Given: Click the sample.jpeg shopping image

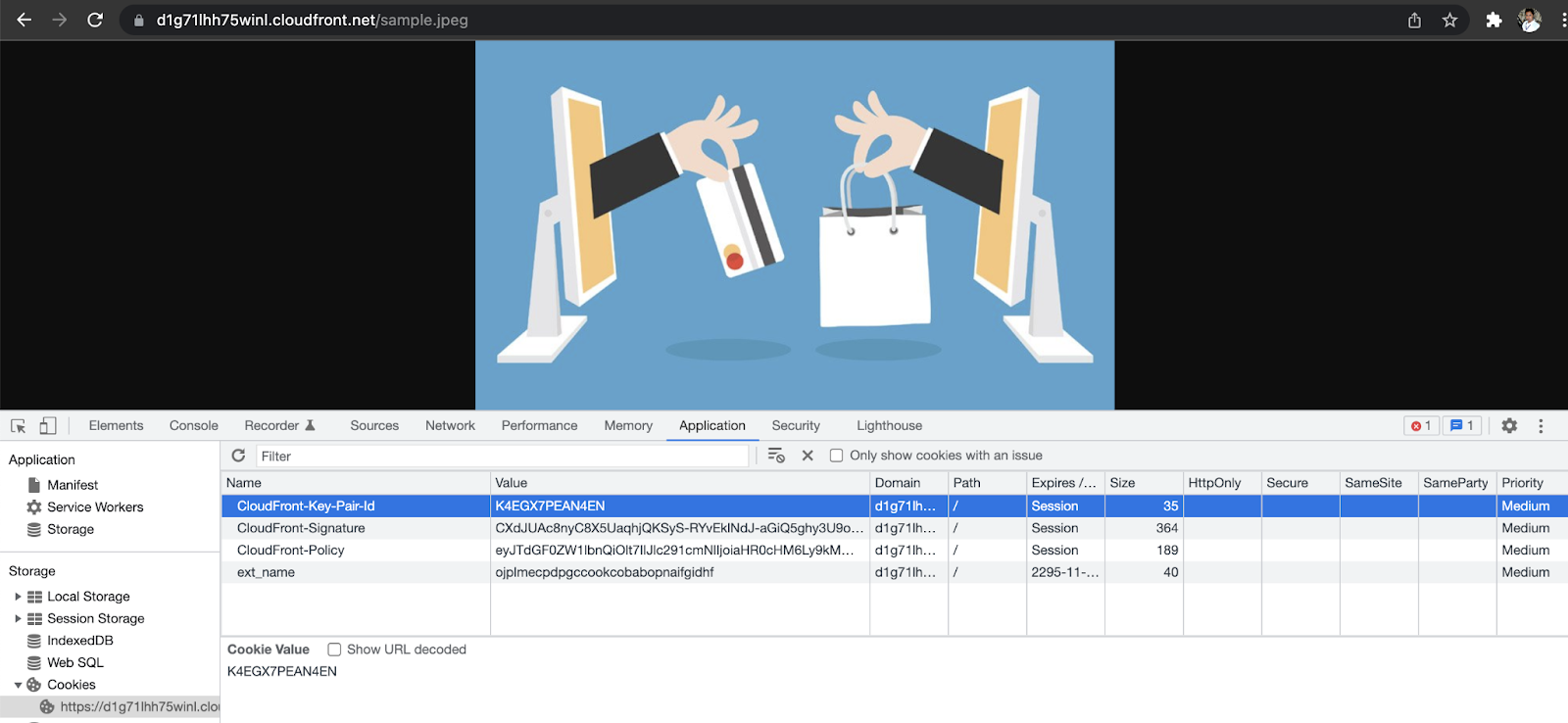Looking at the screenshot, I should point(795,225).
